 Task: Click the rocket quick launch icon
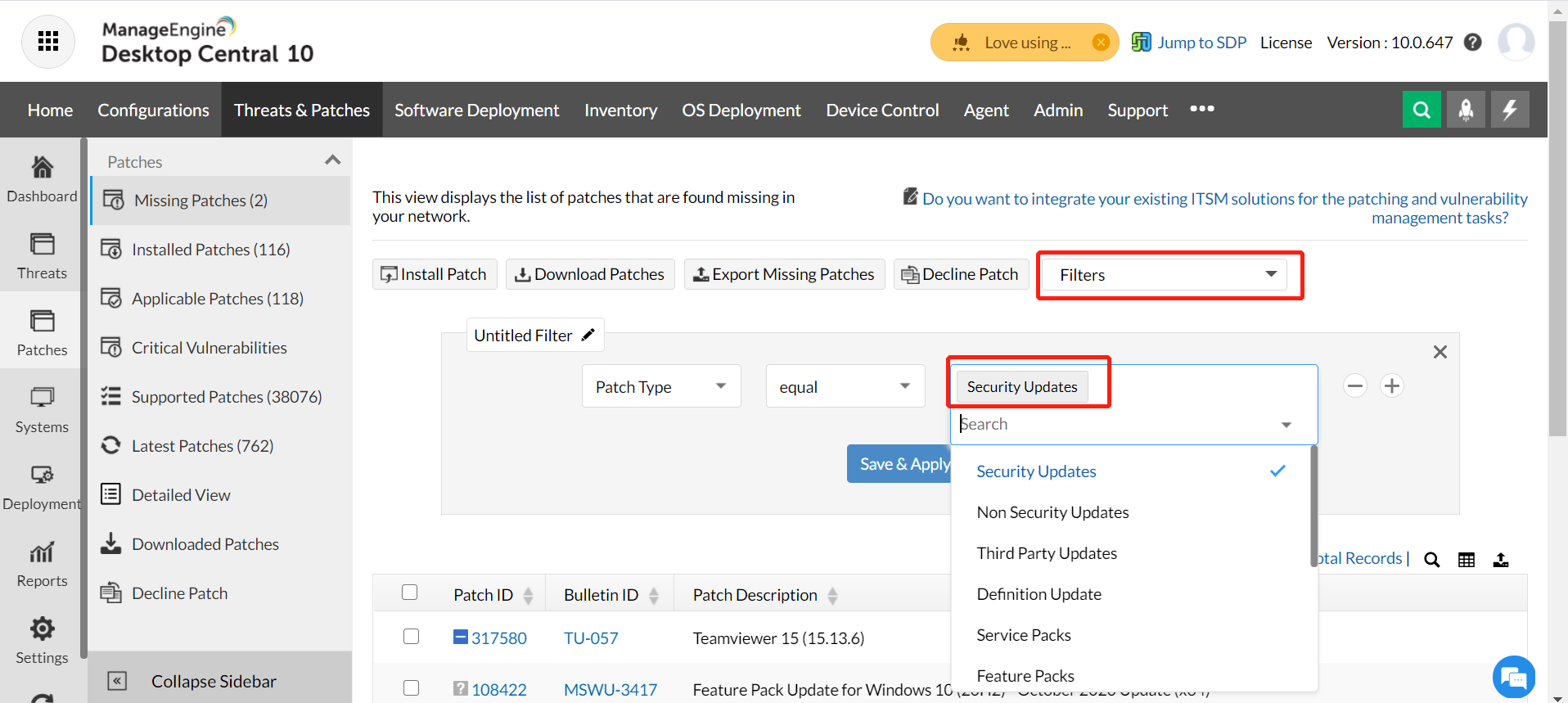click(x=1466, y=110)
